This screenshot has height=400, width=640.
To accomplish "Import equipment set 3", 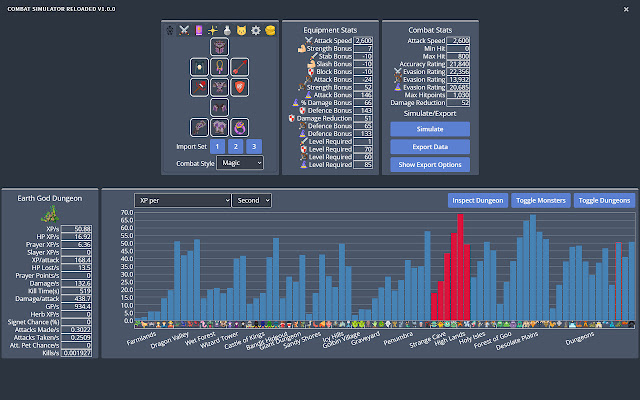I will click(x=254, y=147).
